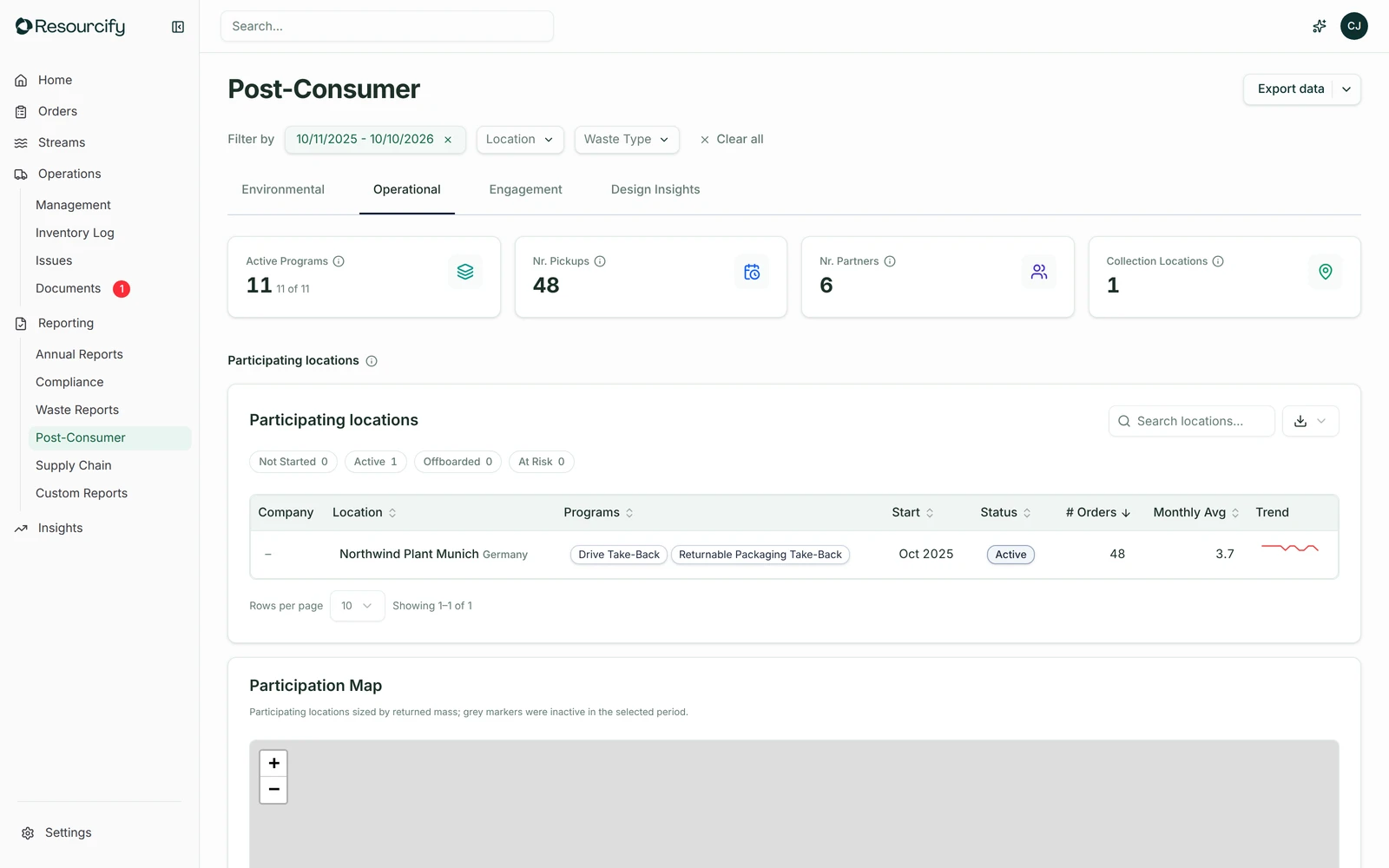Click the Drive Take-Back program tag
This screenshot has width=1389, height=868.
pyautogui.click(x=619, y=555)
